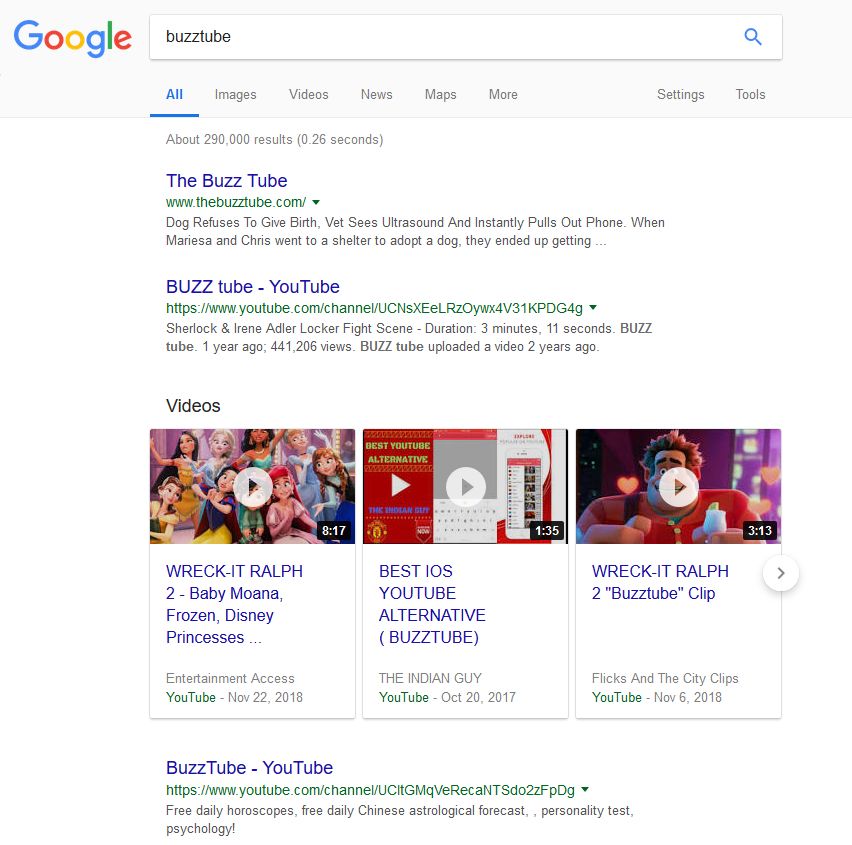852x845 pixels.
Task: Expand the More search categories menu
Action: 503,95
